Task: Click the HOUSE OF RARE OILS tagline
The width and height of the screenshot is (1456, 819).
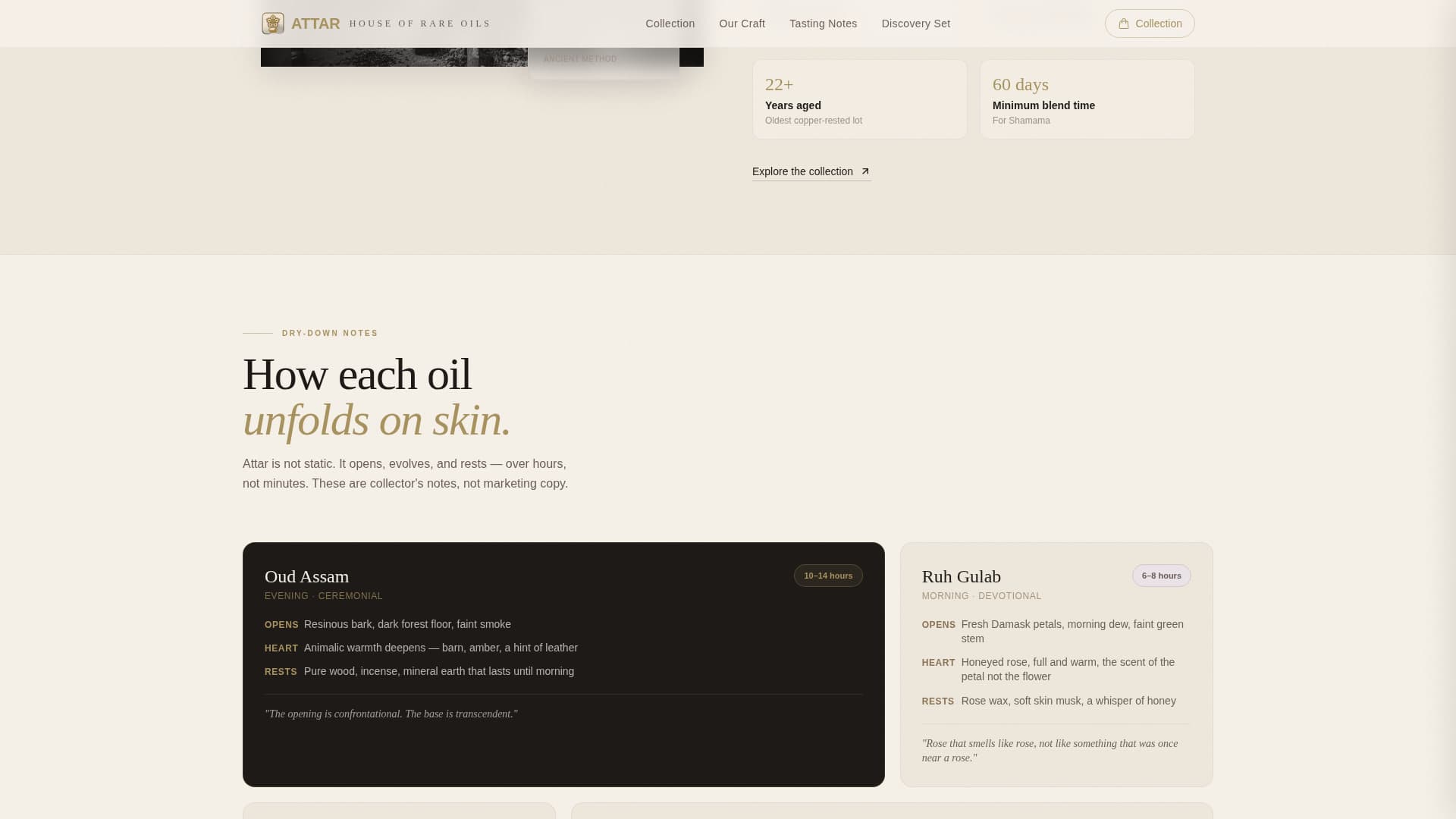Action: point(419,24)
